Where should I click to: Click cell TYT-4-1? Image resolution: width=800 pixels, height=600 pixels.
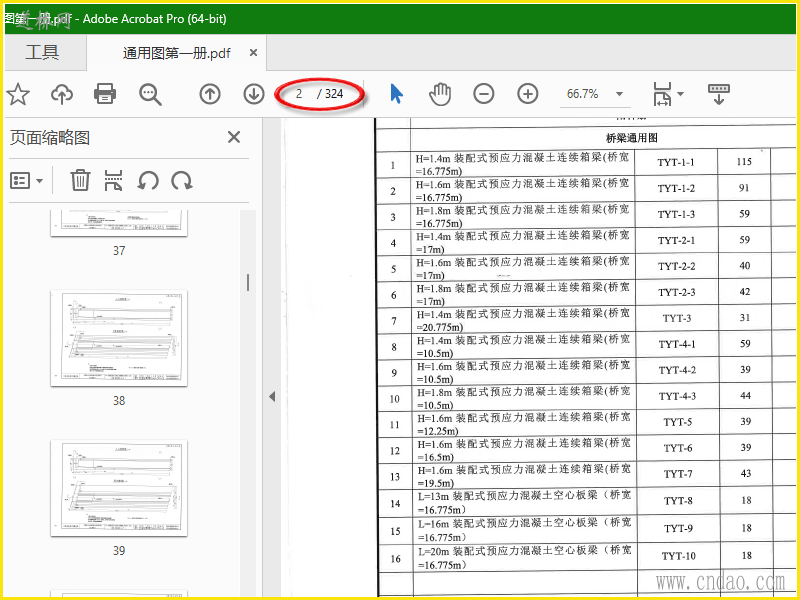pos(677,344)
